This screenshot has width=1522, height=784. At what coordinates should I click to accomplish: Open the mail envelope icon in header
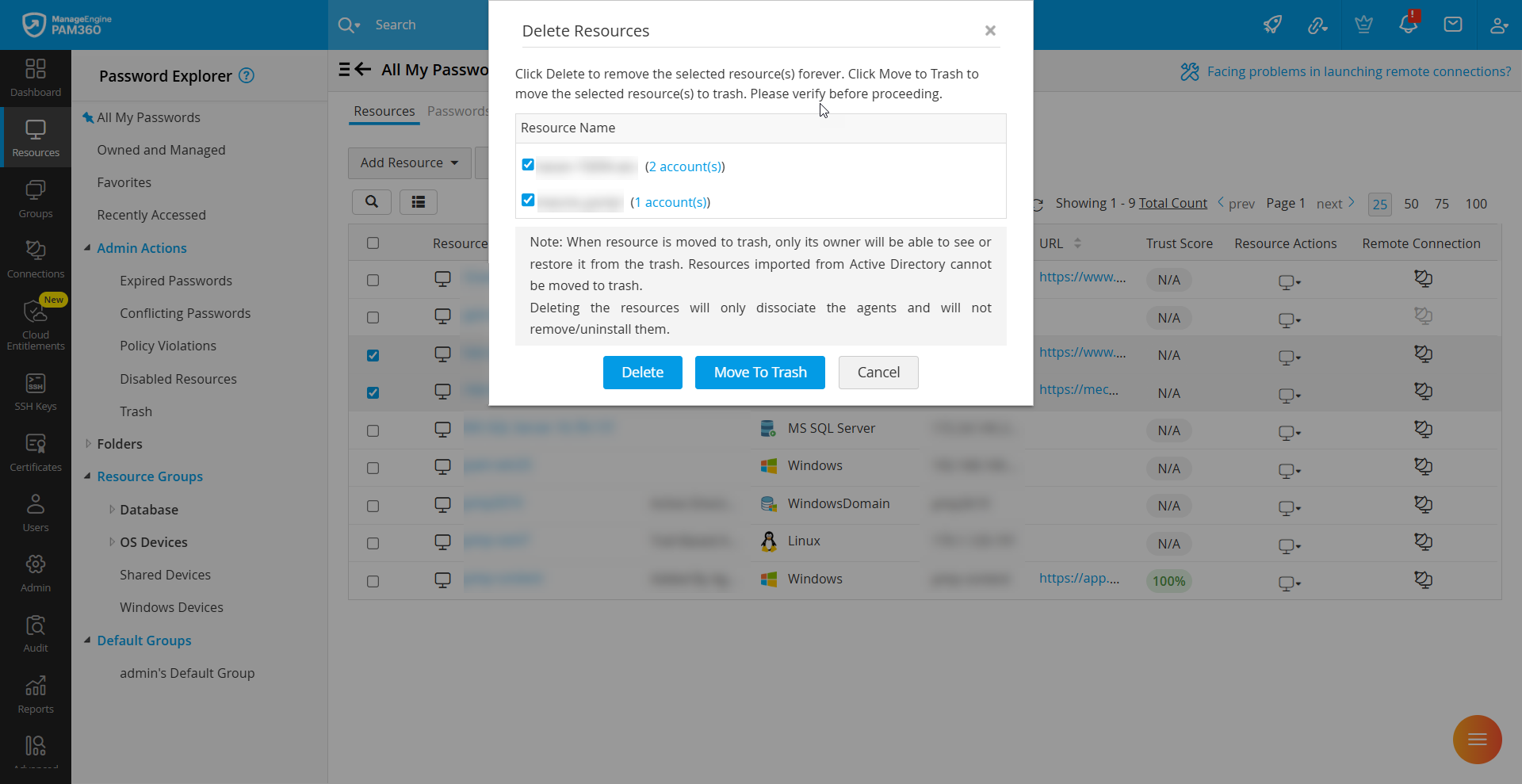click(1453, 25)
